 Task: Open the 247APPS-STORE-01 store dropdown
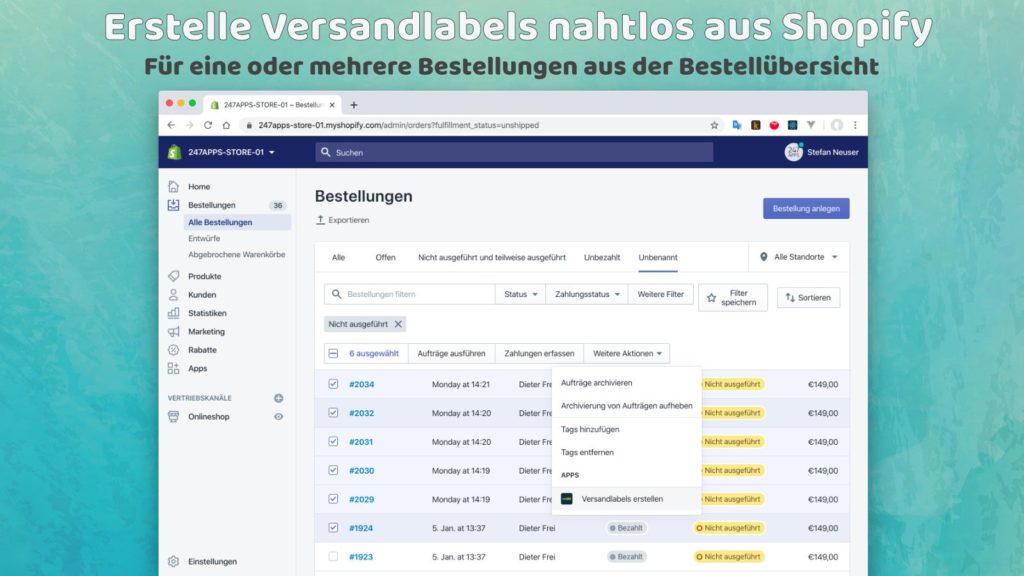point(231,152)
